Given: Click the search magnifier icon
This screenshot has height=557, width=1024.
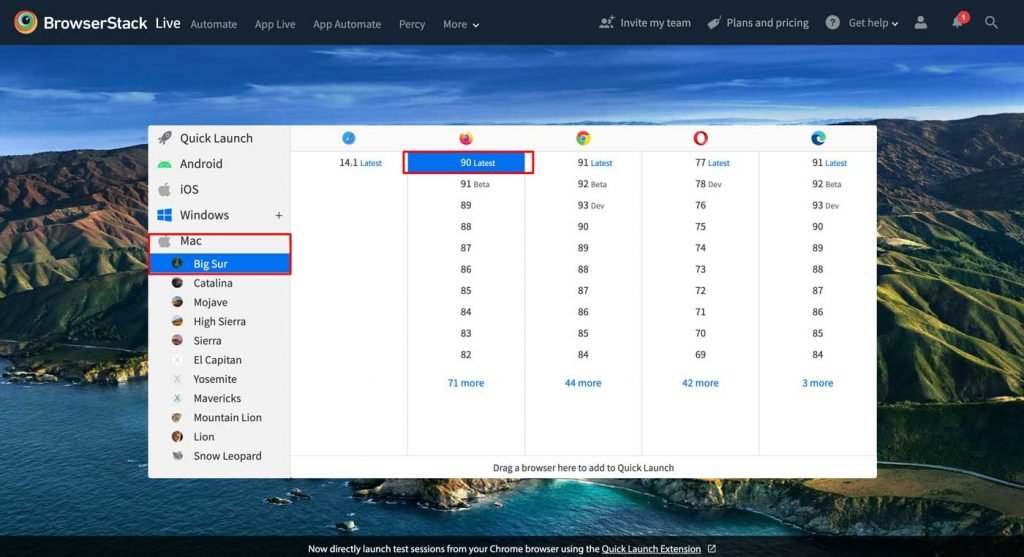Looking at the screenshot, I should point(991,23).
